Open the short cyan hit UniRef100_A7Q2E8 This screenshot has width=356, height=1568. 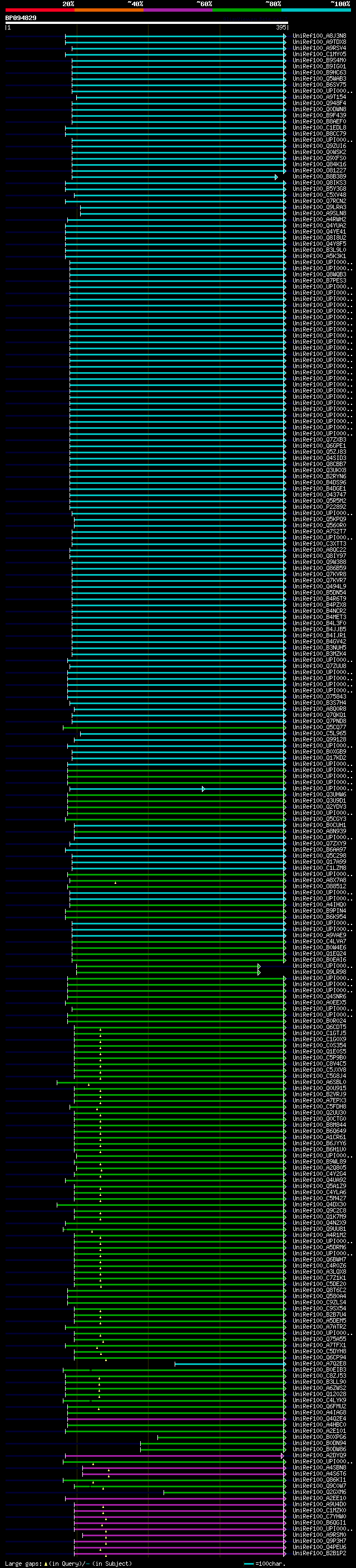(319, 1363)
